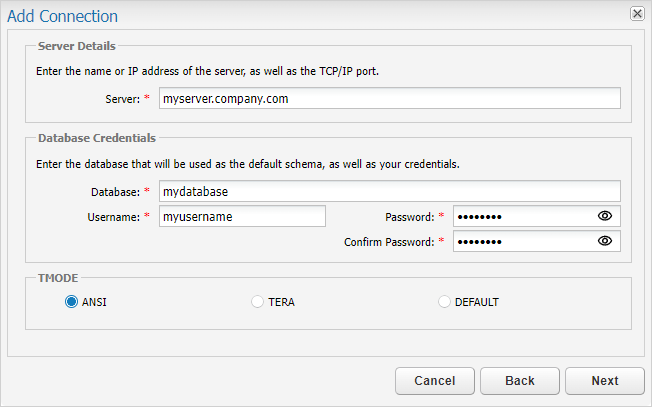
Task: Click into the Database name field
Action: tap(389, 191)
